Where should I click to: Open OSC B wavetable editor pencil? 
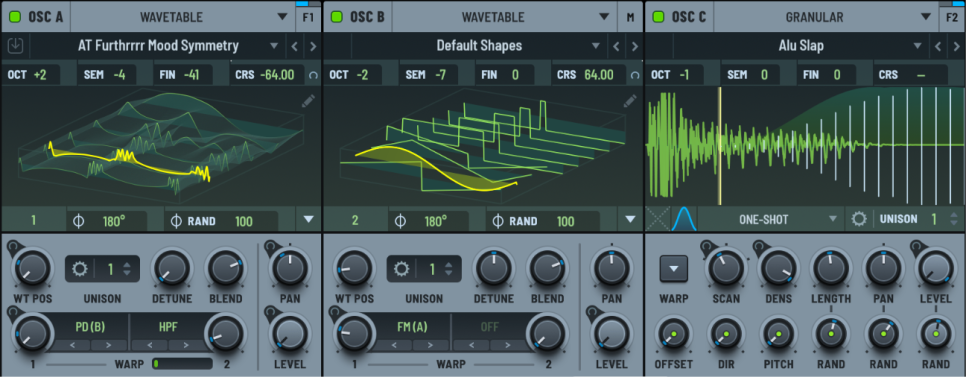[x=630, y=101]
